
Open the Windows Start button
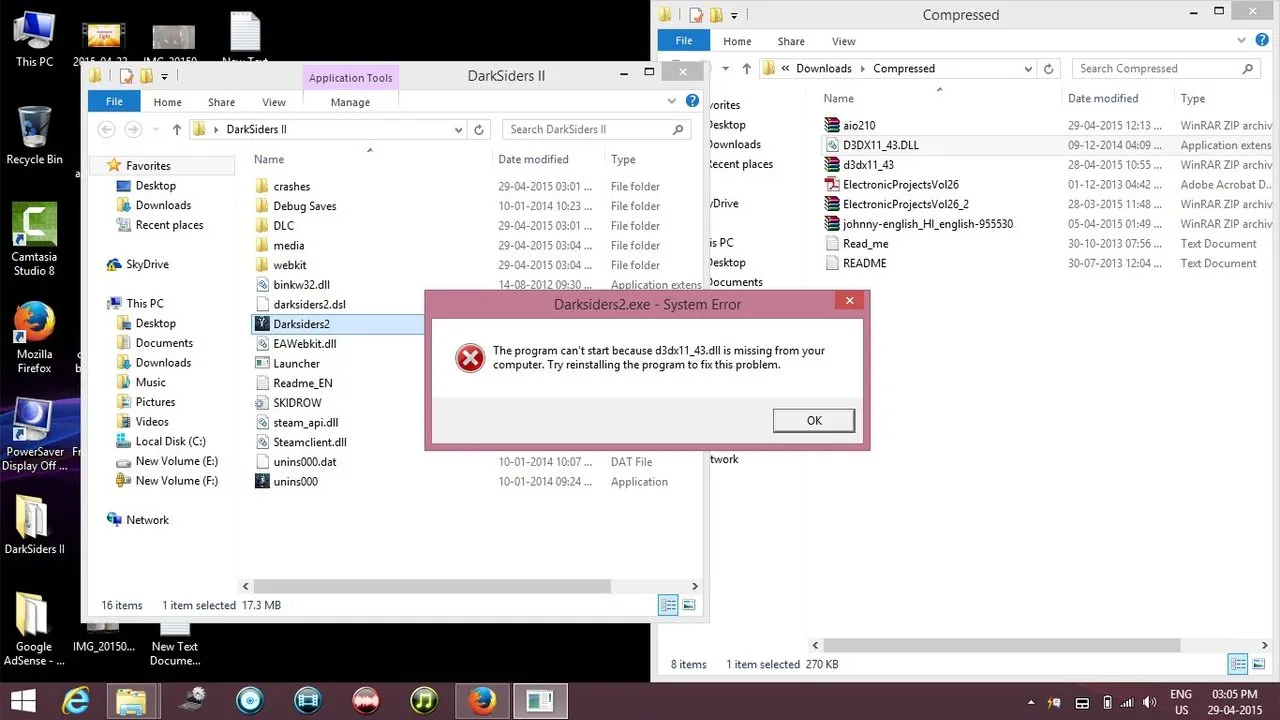point(23,700)
